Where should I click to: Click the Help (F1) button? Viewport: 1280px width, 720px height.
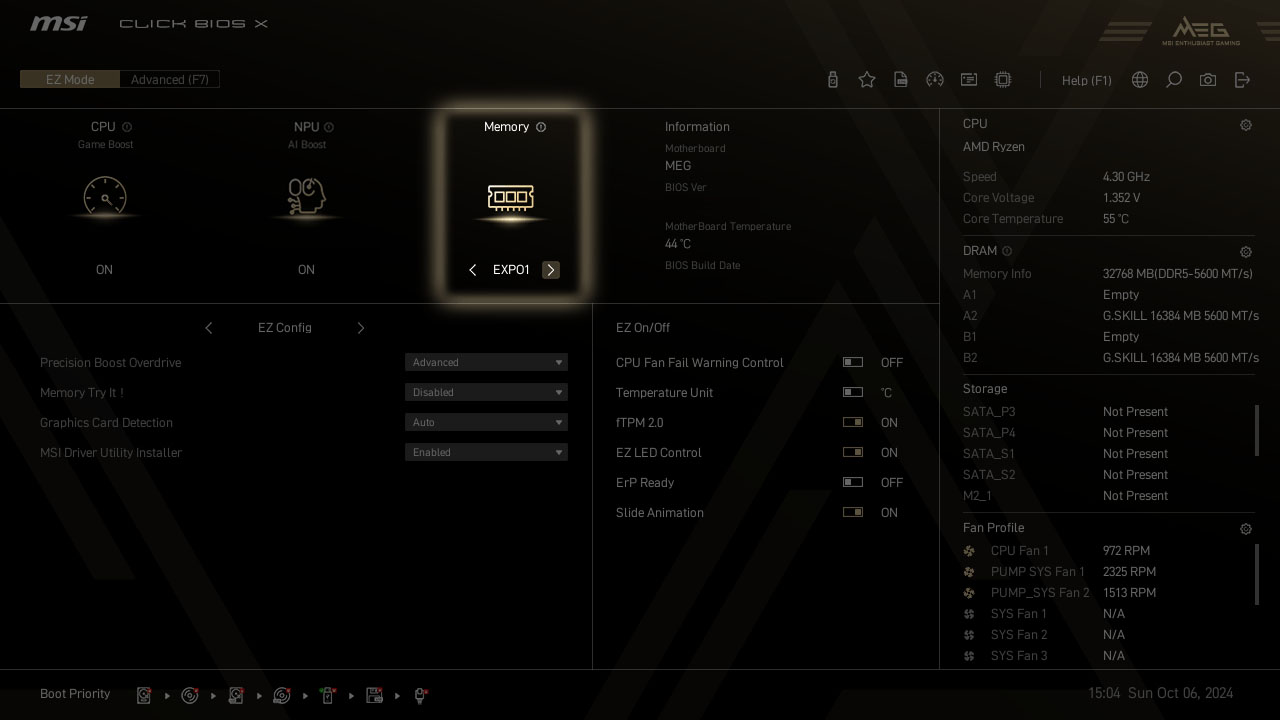[x=1086, y=81]
